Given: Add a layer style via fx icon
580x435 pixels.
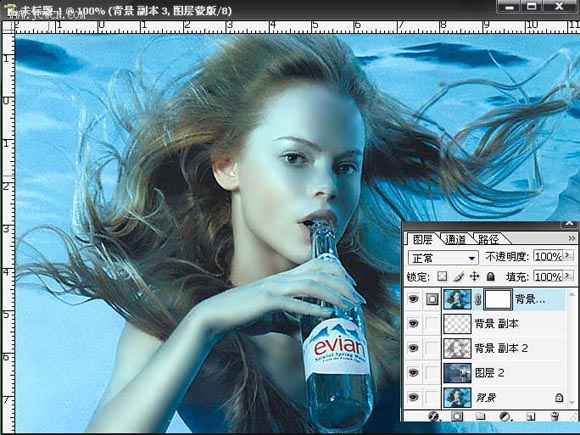Looking at the screenshot, I should [x=434, y=417].
